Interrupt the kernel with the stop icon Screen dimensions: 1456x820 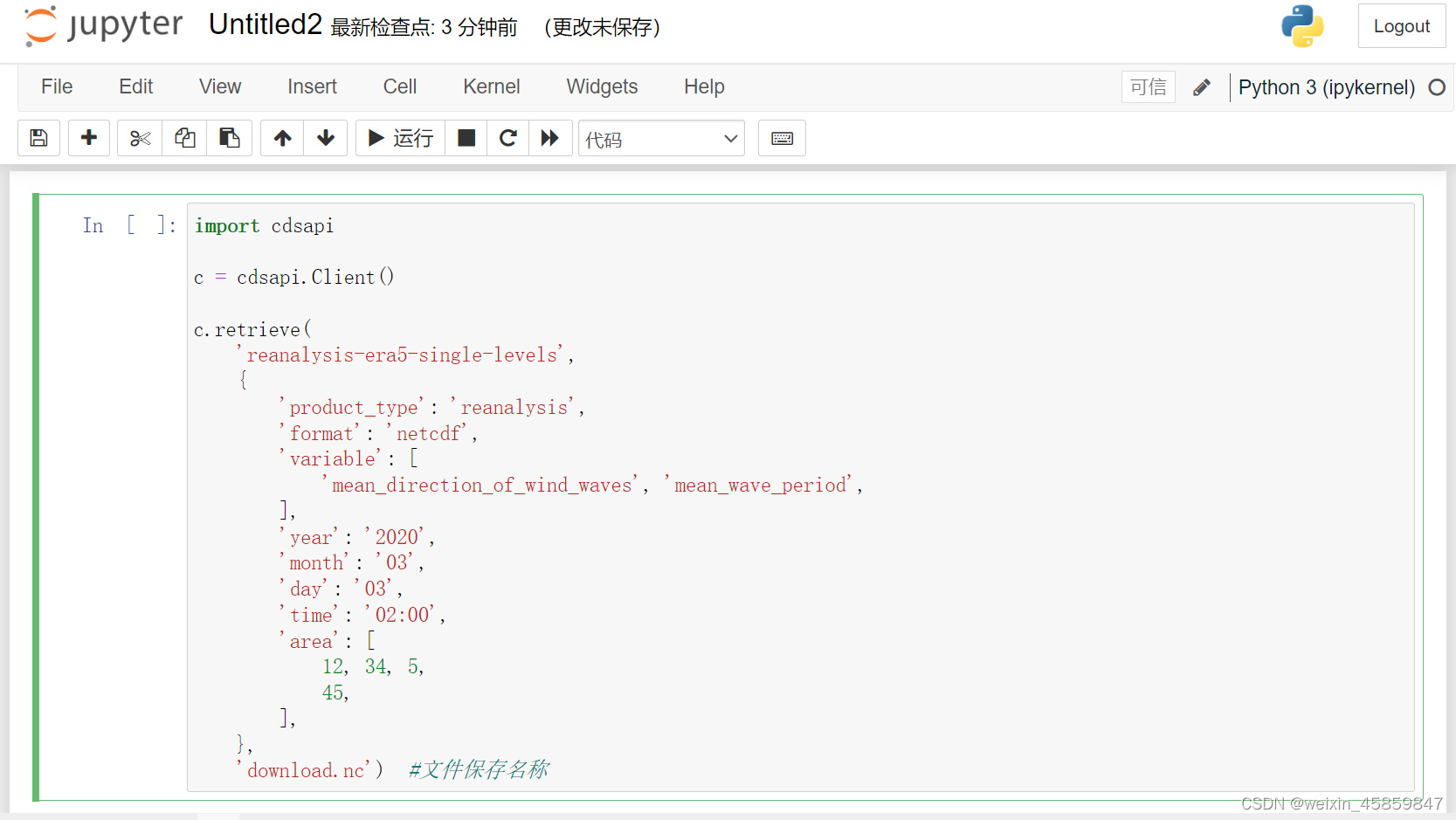pos(466,138)
